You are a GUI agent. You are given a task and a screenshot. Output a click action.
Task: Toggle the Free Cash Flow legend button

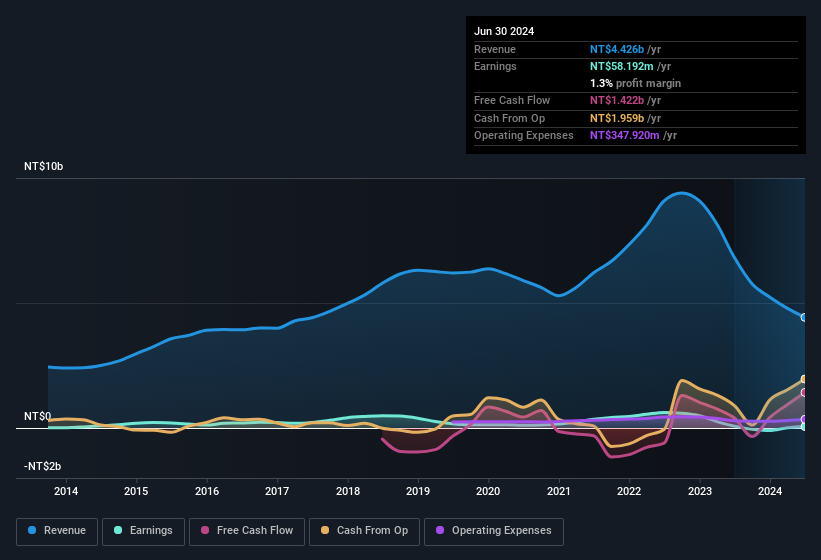[x=247, y=531]
